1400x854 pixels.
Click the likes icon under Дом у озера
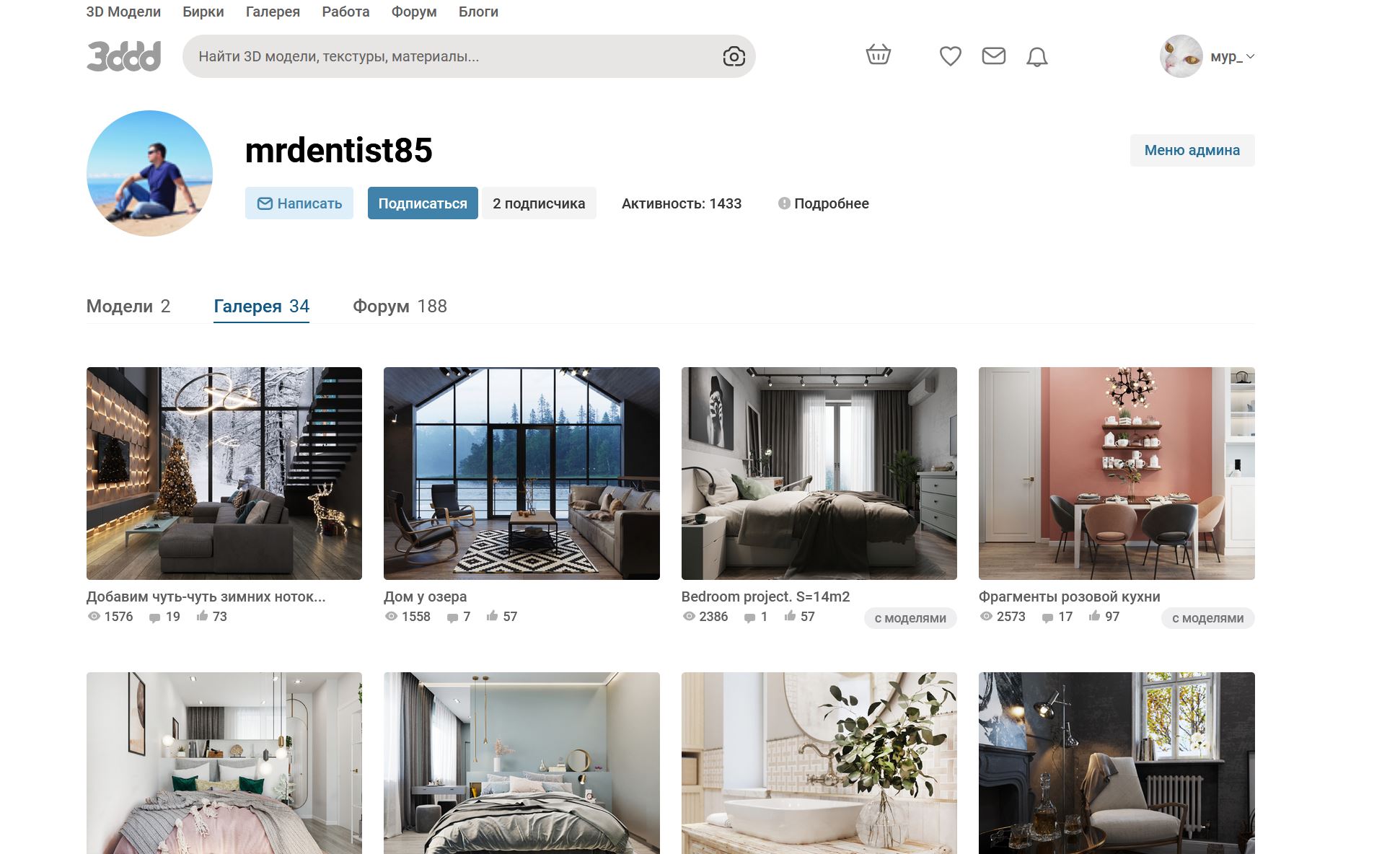pos(492,616)
